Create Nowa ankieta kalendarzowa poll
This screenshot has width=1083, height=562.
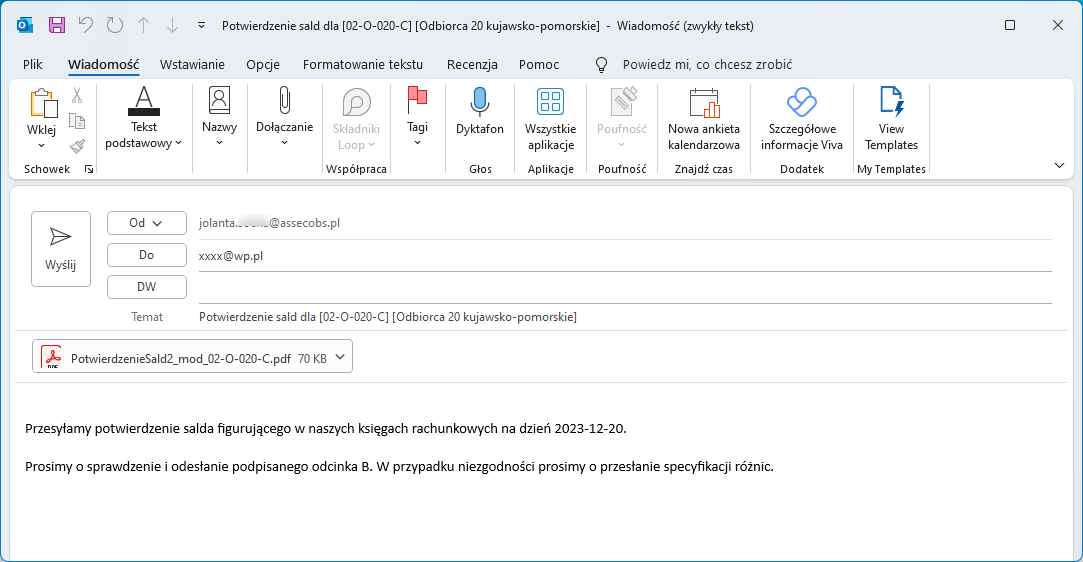click(704, 118)
